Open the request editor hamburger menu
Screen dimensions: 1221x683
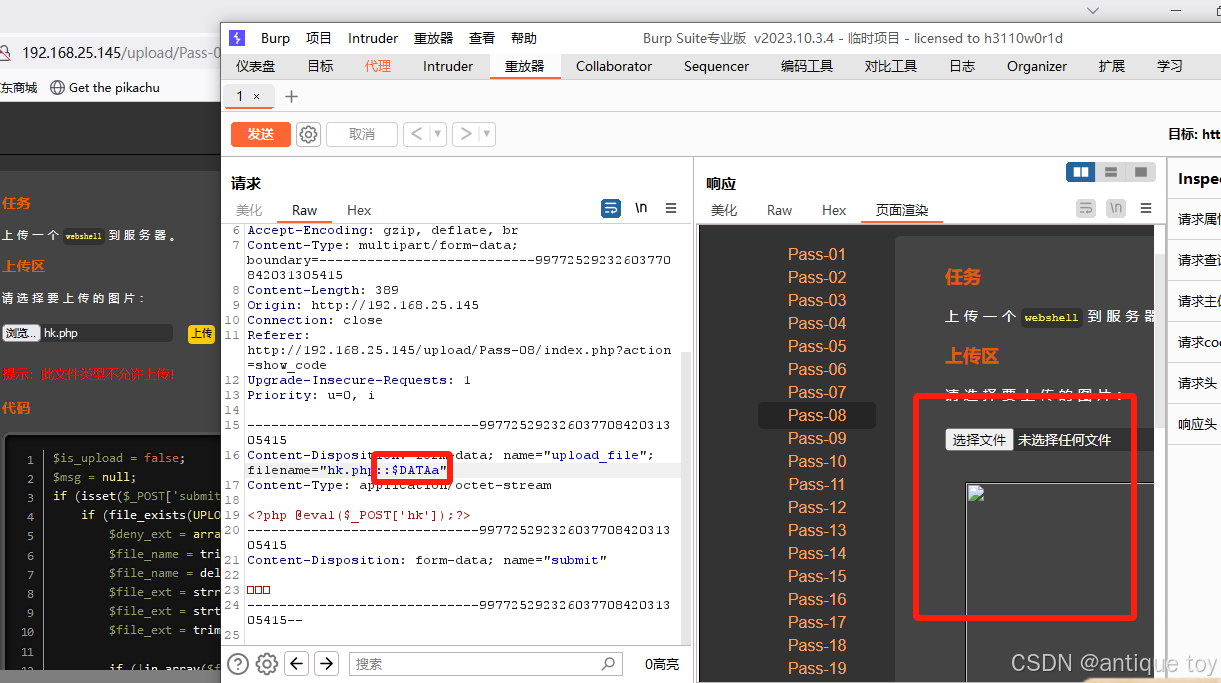click(x=671, y=208)
